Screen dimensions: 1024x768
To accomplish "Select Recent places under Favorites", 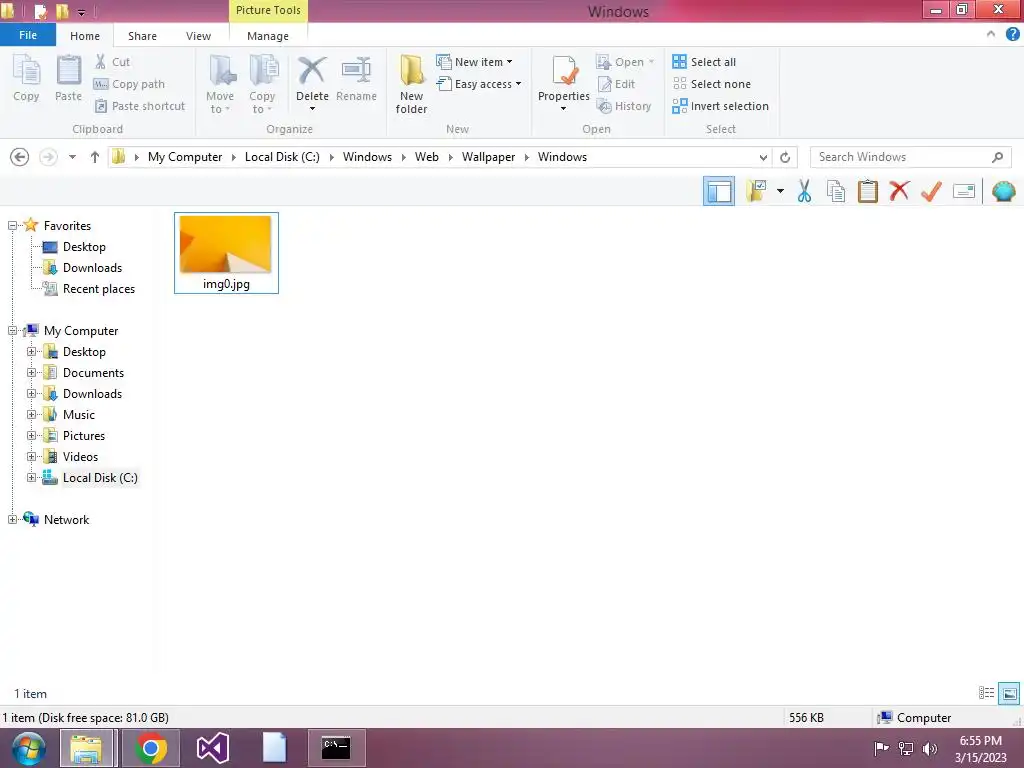I will [x=99, y=289].
